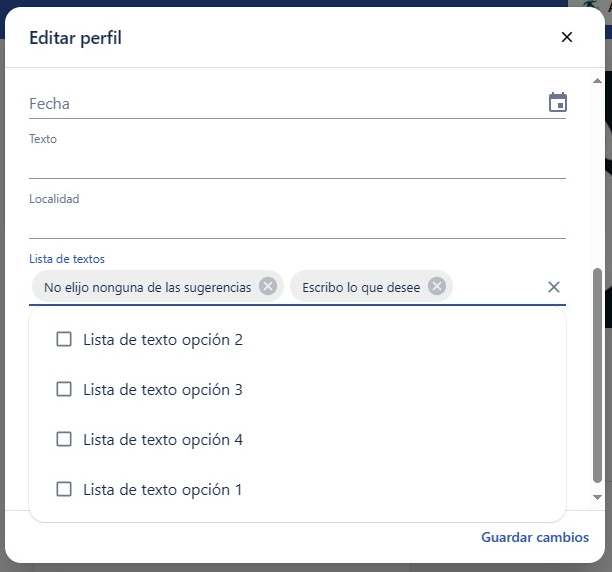Viewport: 612px width, 572px height.
Task: Remove the 'Escribo lo que desee' chip
Action: point(437,286)
